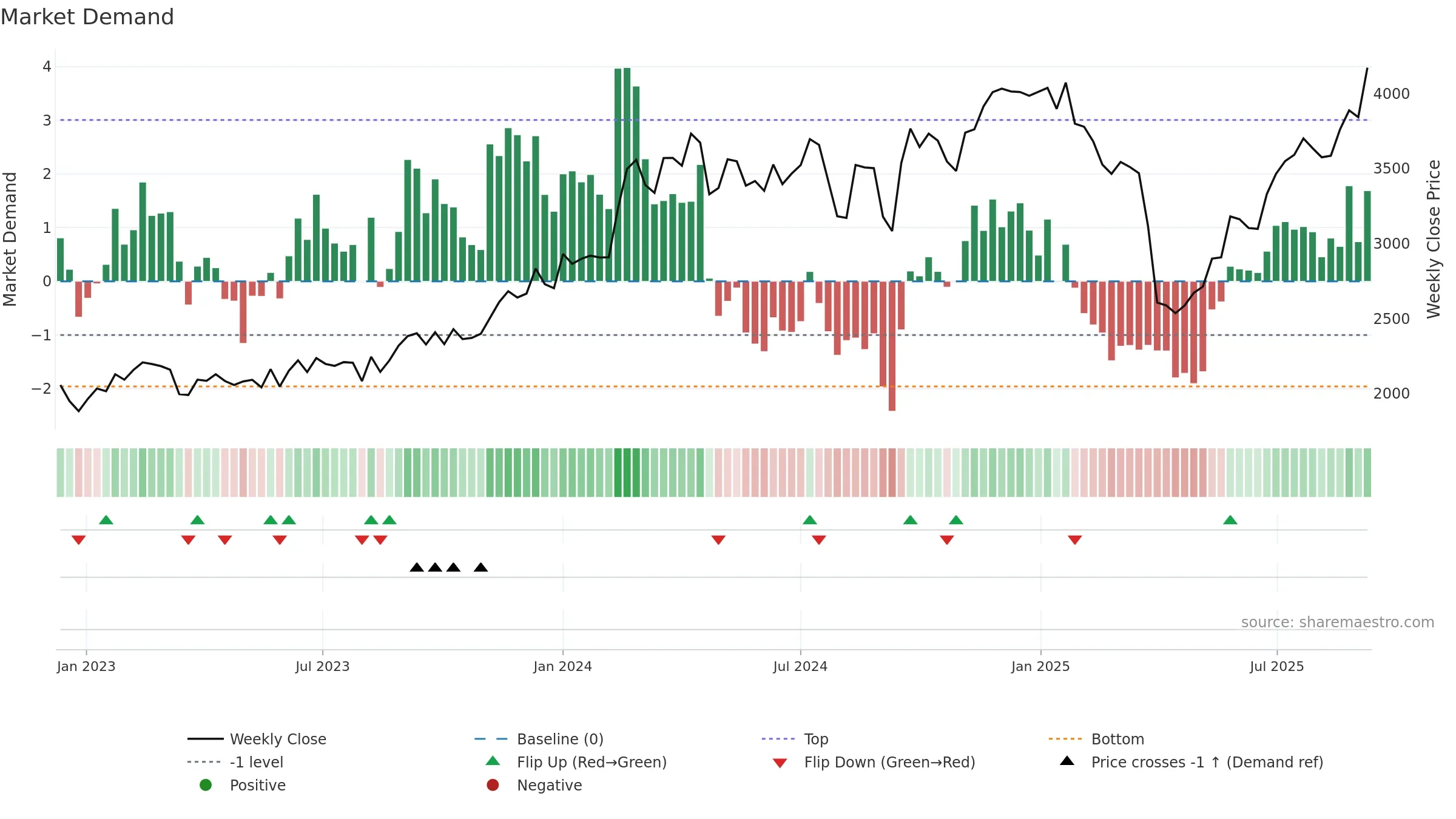Screen dimensions: 1456x819
Task: Click the Flip Down (Green→Red) legend triangle
Action: tap(780, 763)
